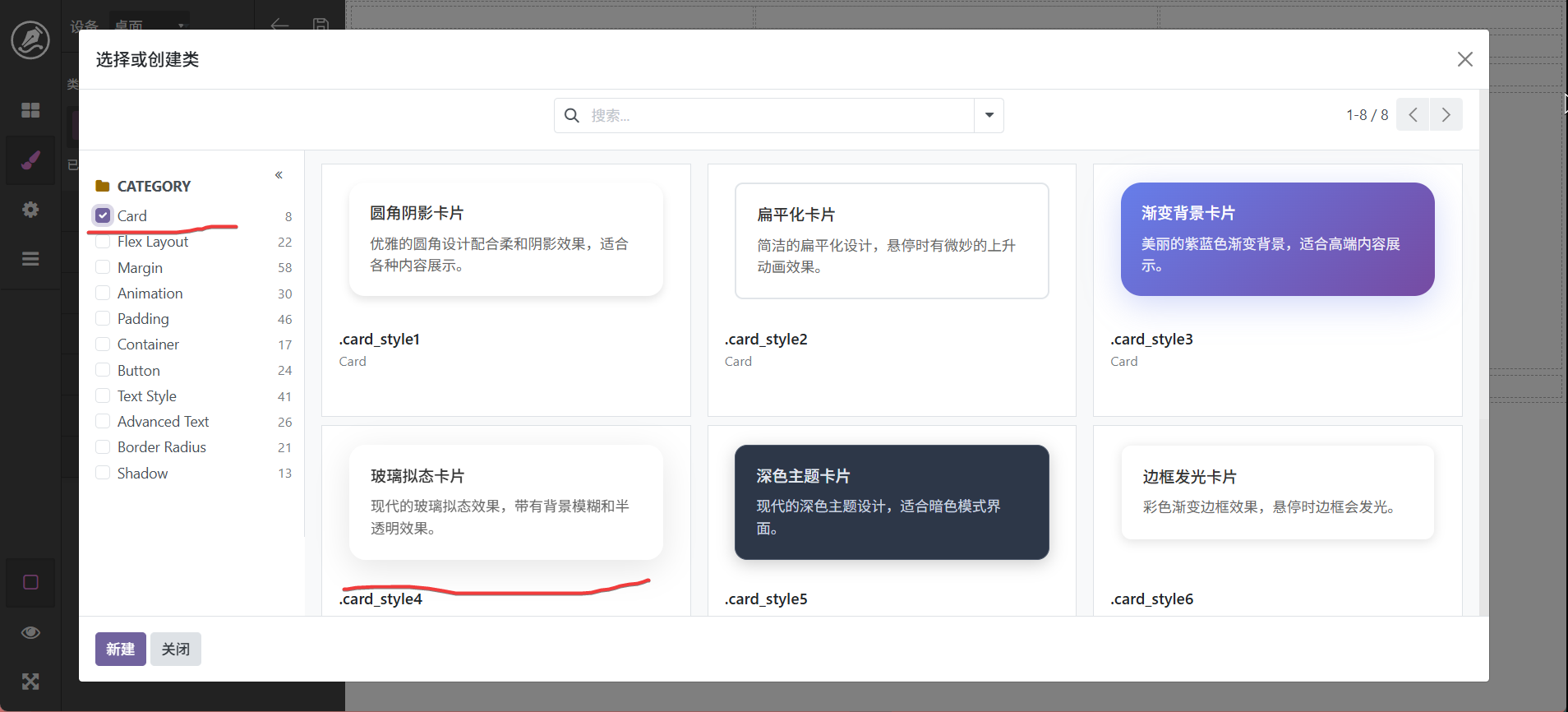Toggle the preview eye icon in sidebar

click(x=30, y=632)
